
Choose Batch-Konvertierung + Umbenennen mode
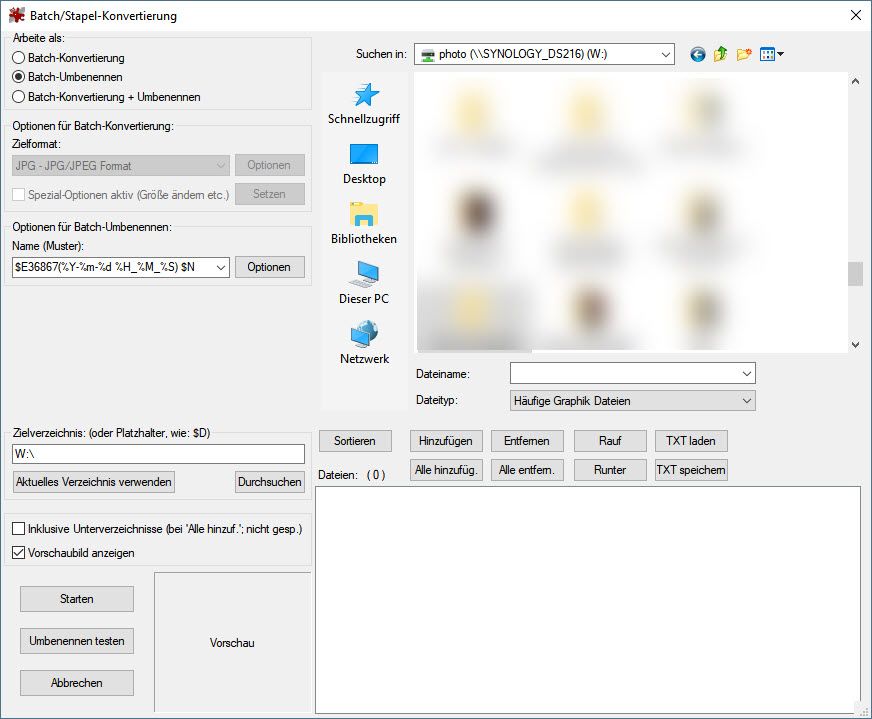point(19,97)
